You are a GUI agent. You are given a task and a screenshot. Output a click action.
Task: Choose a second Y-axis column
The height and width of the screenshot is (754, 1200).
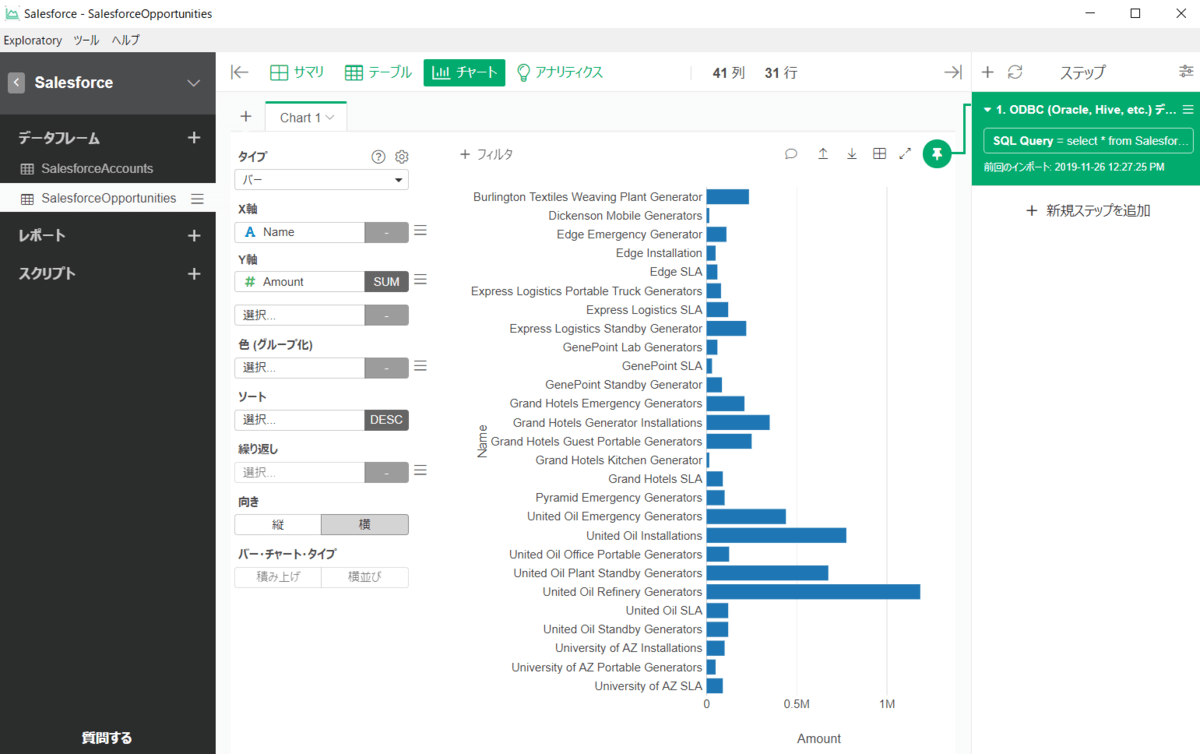[x=299, y=315]
